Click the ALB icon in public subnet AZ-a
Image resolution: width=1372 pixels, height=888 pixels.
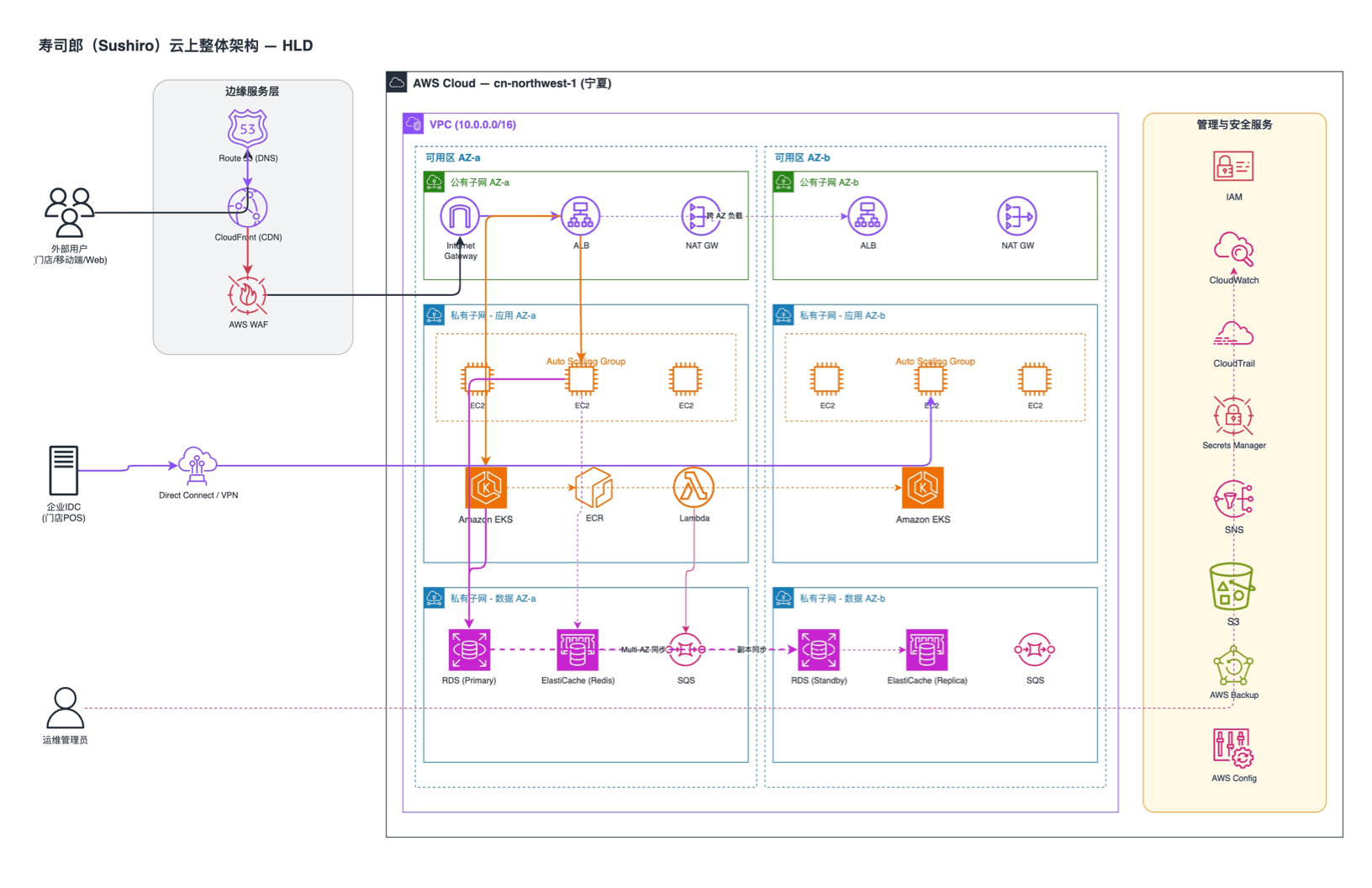[x=580, y=217]
